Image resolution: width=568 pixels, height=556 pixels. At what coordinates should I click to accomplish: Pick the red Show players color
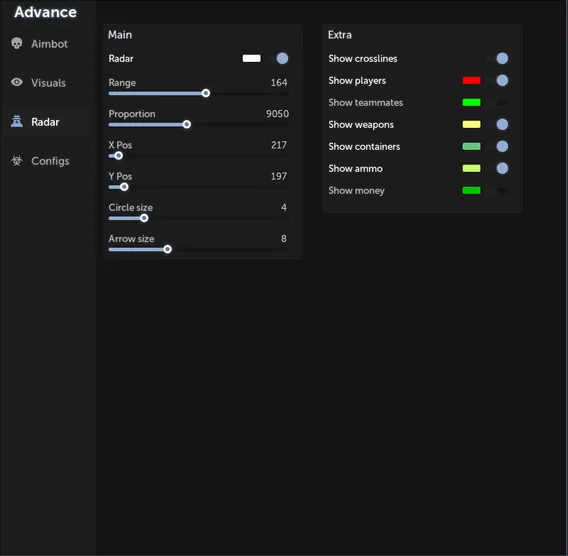471,80
